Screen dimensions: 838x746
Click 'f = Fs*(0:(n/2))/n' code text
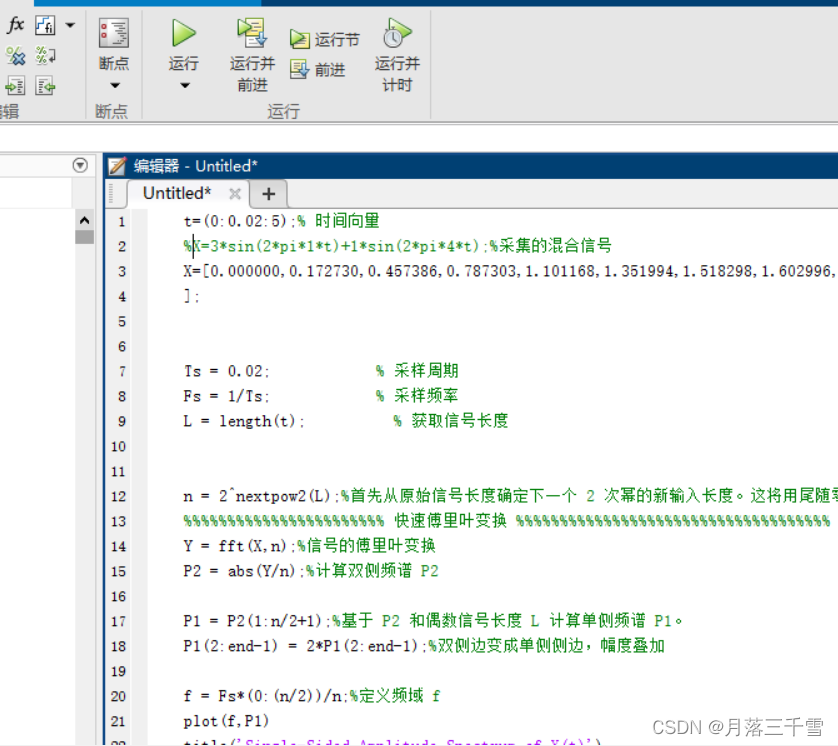click(x=262, y=696)
